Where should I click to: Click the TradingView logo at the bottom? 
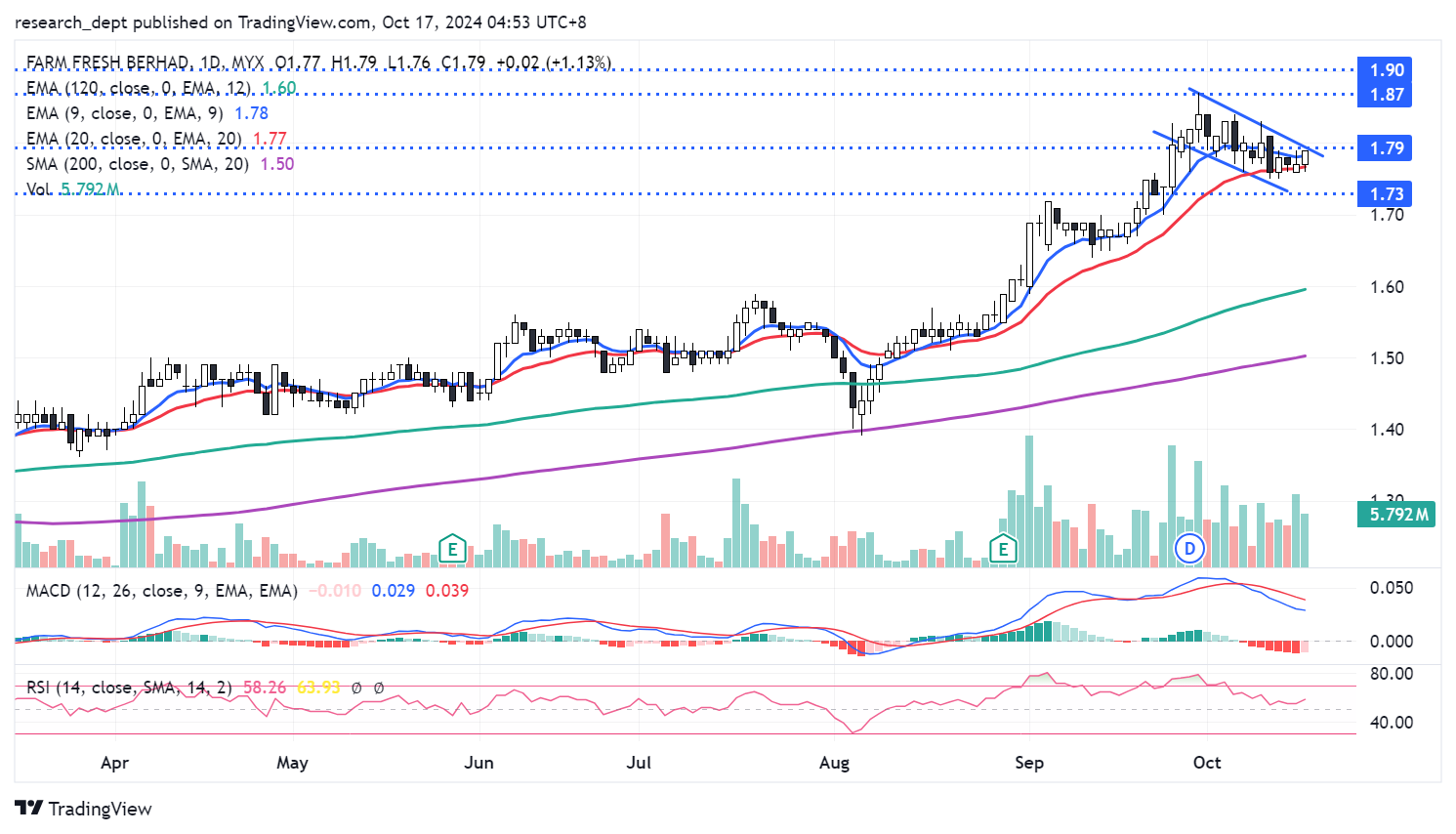(x=84, y=809)
